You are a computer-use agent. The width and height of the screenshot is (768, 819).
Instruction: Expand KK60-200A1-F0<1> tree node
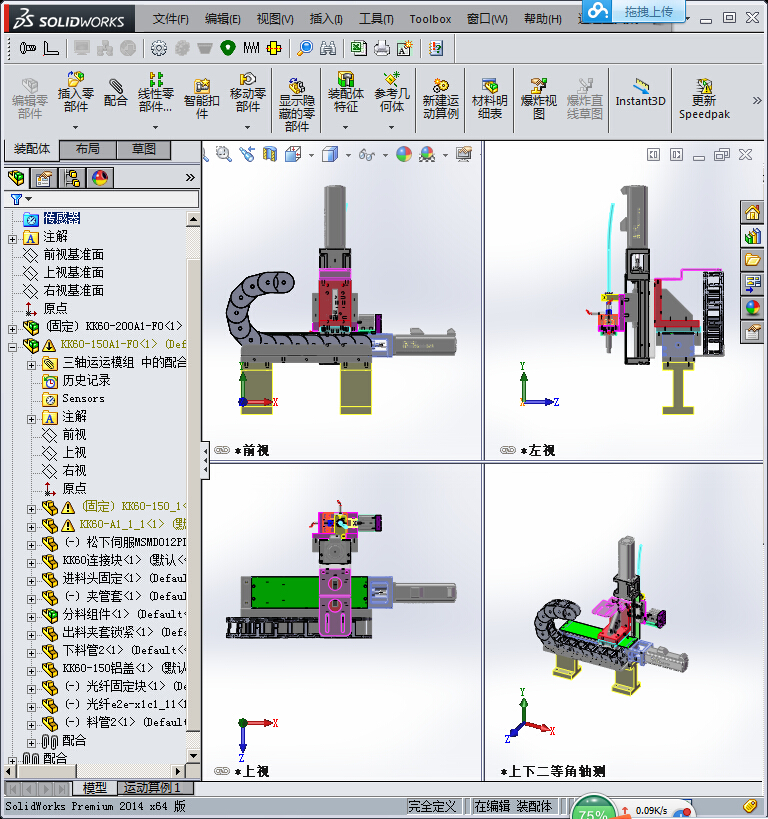[12, 329]
